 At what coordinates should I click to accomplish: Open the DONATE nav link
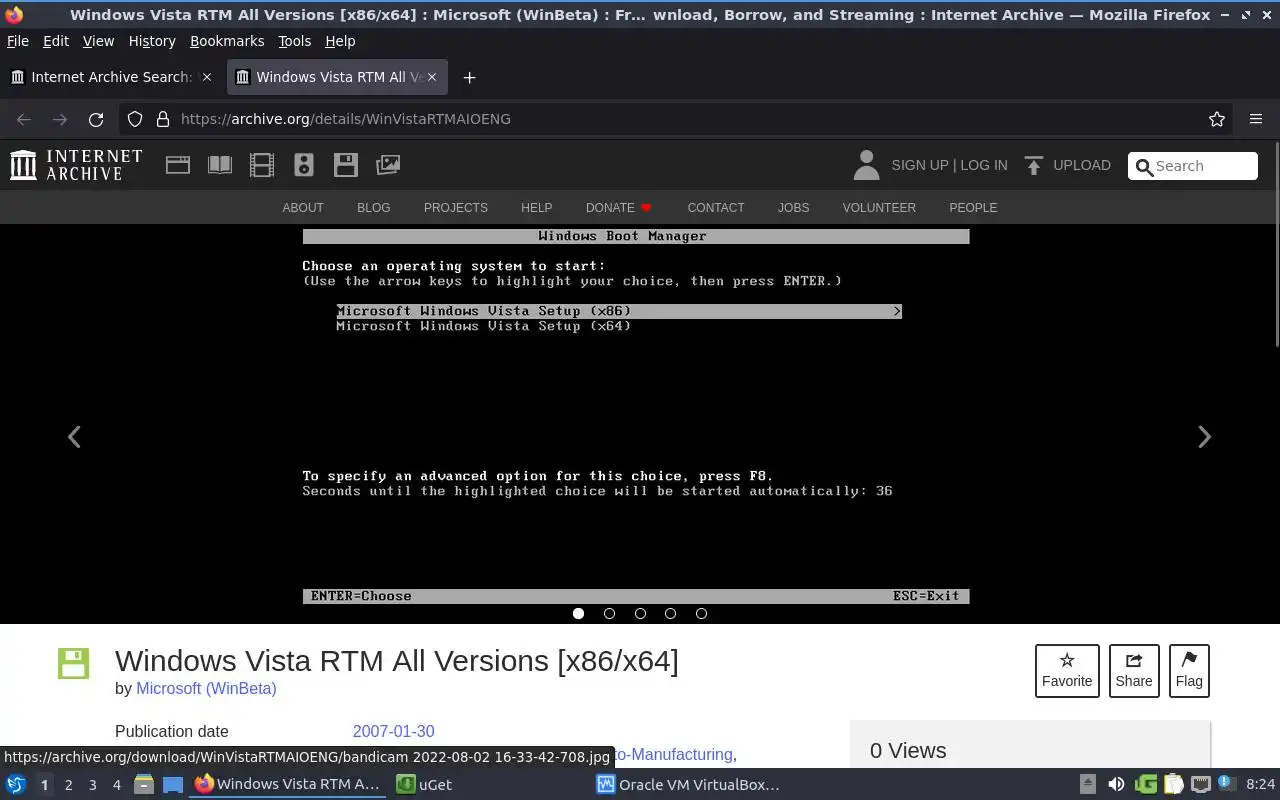619,208
